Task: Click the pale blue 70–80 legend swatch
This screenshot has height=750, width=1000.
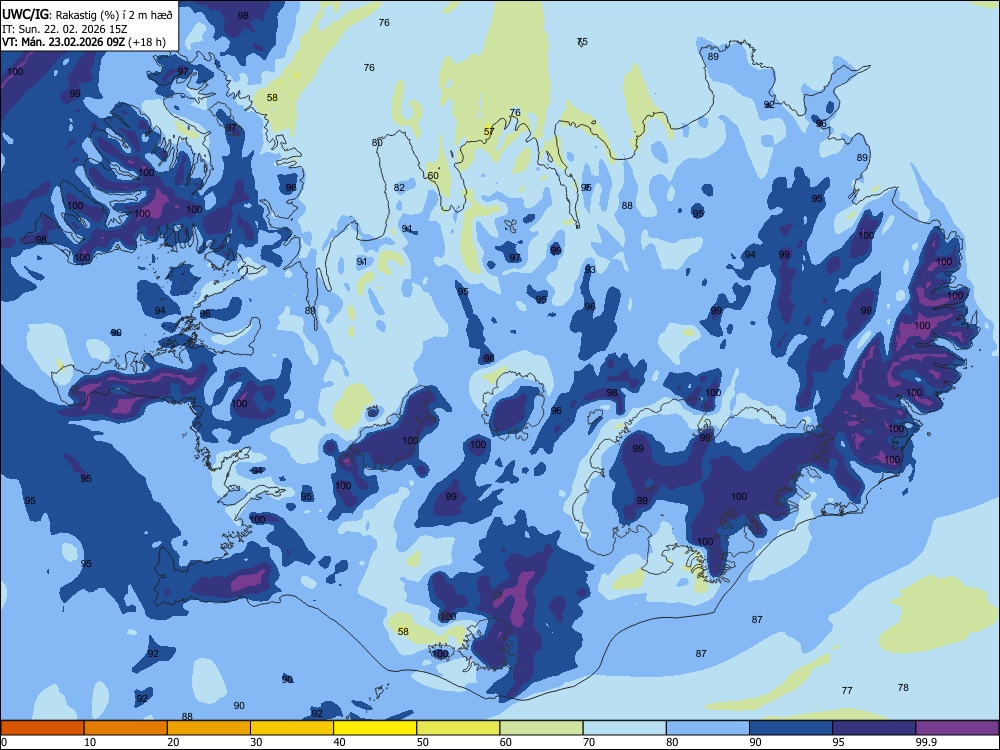Action: pyautogui.click(x=624, y=728)
